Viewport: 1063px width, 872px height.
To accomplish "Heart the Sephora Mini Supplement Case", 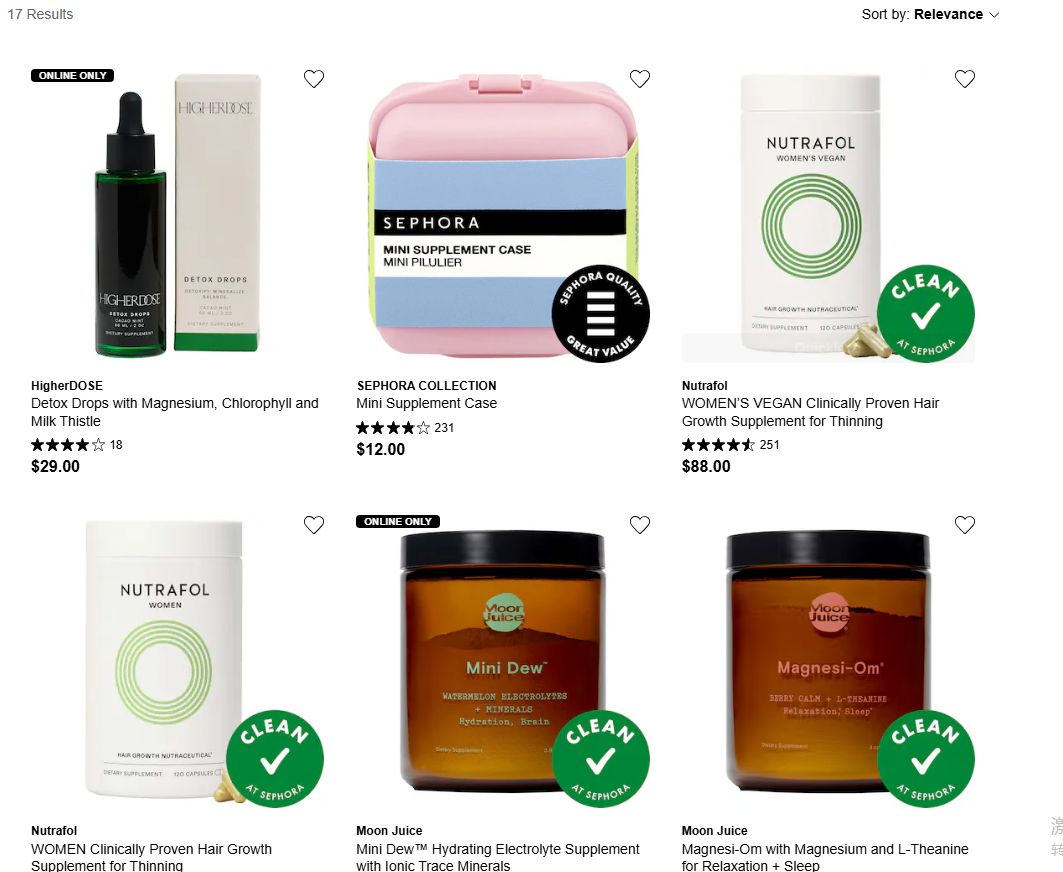I will coord(639,79).
